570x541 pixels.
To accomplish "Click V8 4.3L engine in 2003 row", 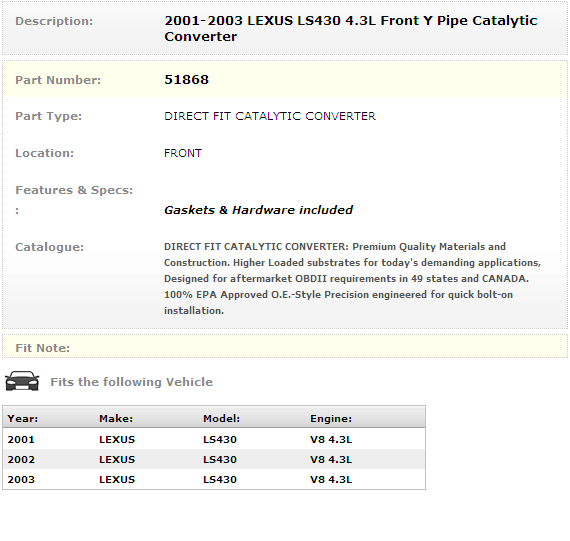I will tap(331, 480).
